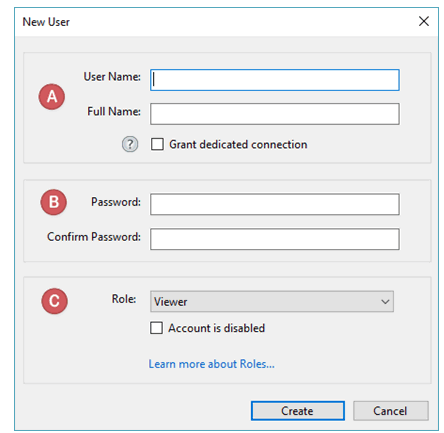Image resolution: width=444 pixels, height=433 pixels.
Task: Click the "Account is disabled" label text
Action: [217, 328]
